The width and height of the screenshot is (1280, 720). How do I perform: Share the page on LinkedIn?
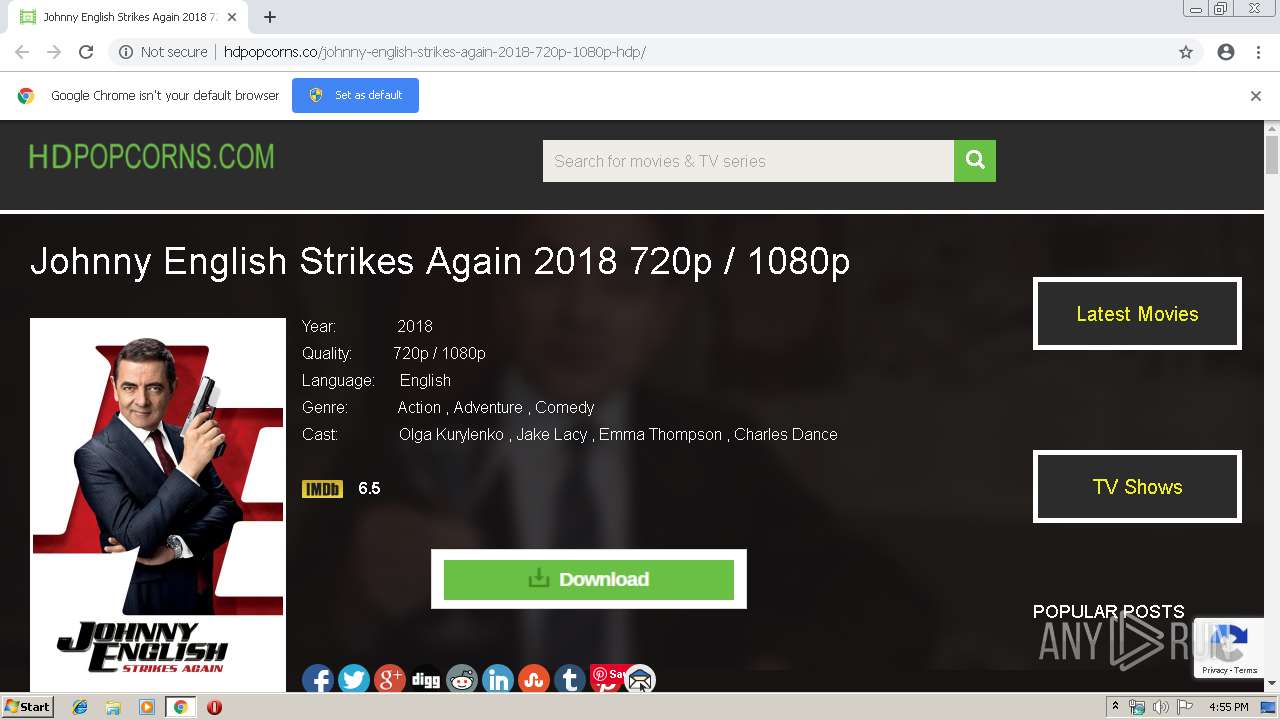498,680
